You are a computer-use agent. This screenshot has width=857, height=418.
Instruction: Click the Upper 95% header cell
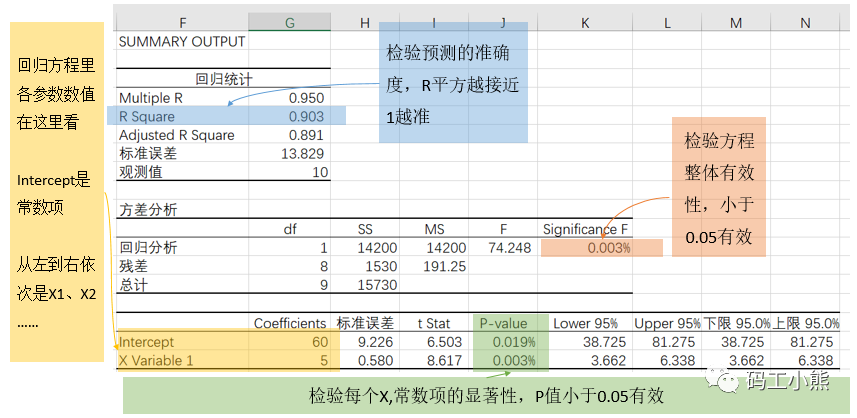(667, 323)
